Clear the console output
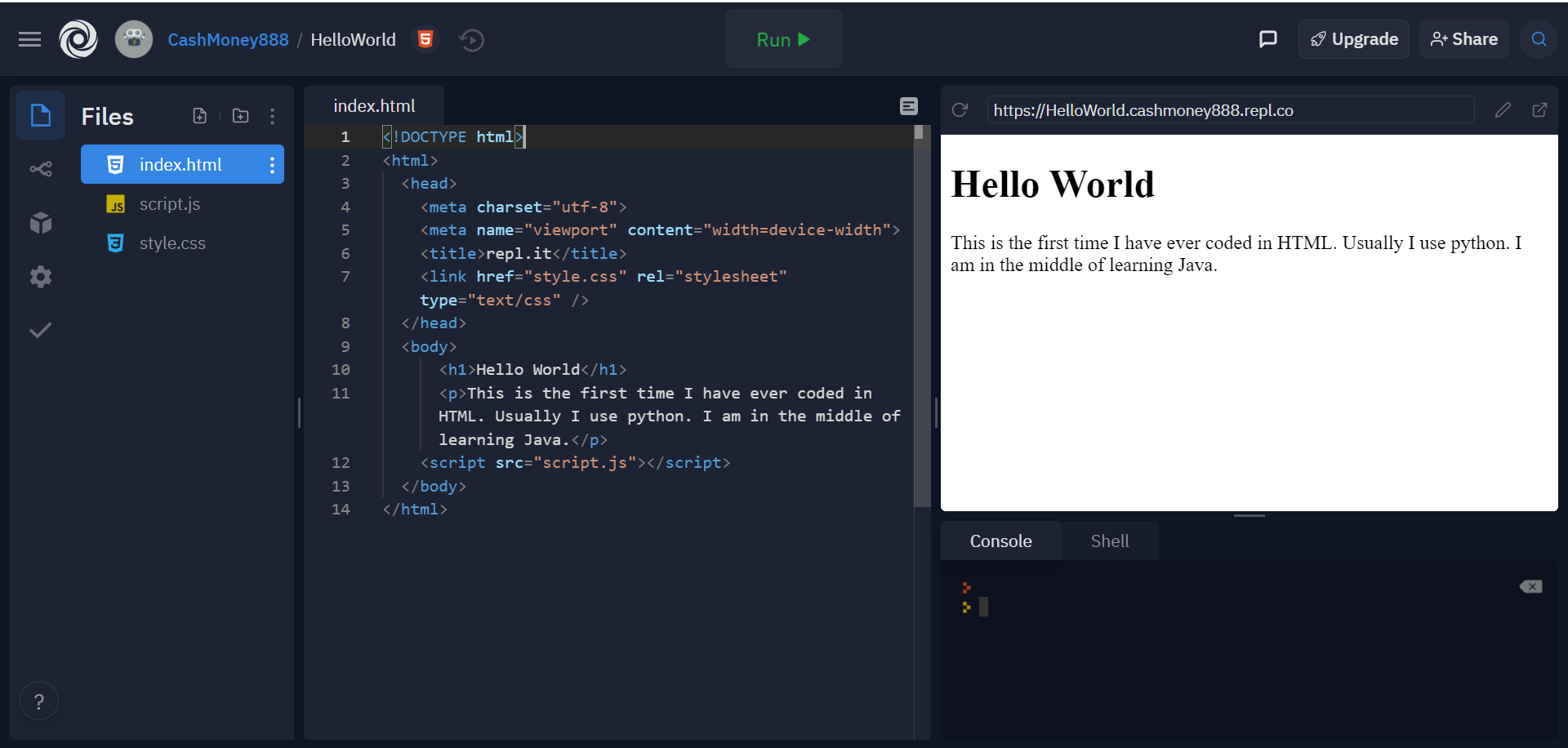The height and width of the screenshot is (748, 1568). pyautogui.click(x=1530, y=586)
